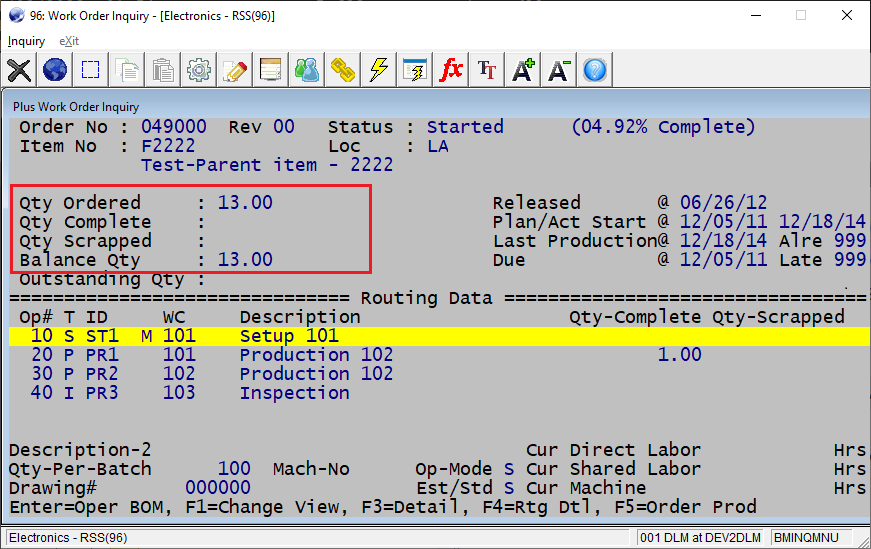Screen dimensions: 871x549
Task: Click the Balance Qty 13.00 value
Action: click(x=245, y=259)
